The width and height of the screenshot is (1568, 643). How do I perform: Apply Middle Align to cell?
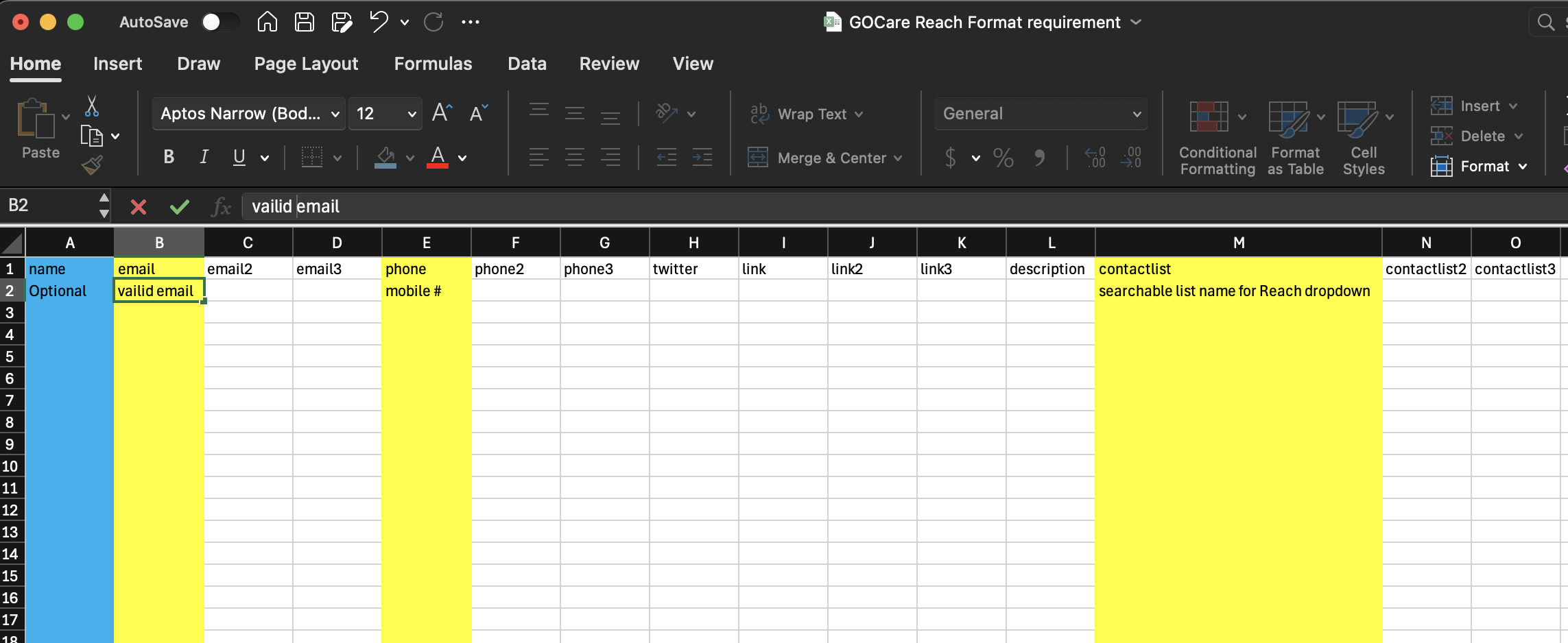coord(575,113)
